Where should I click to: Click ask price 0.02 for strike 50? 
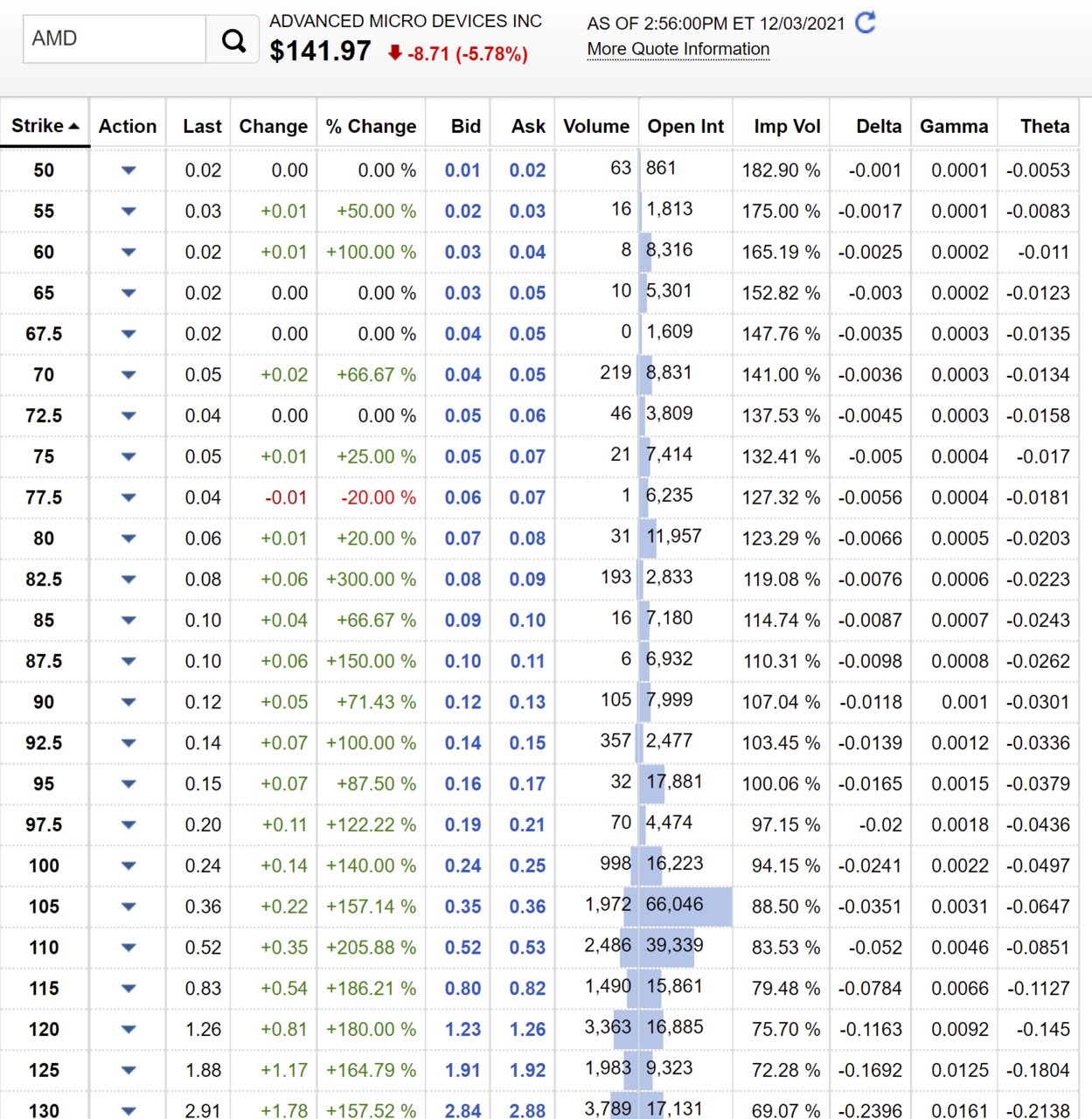tap(527, 170)
